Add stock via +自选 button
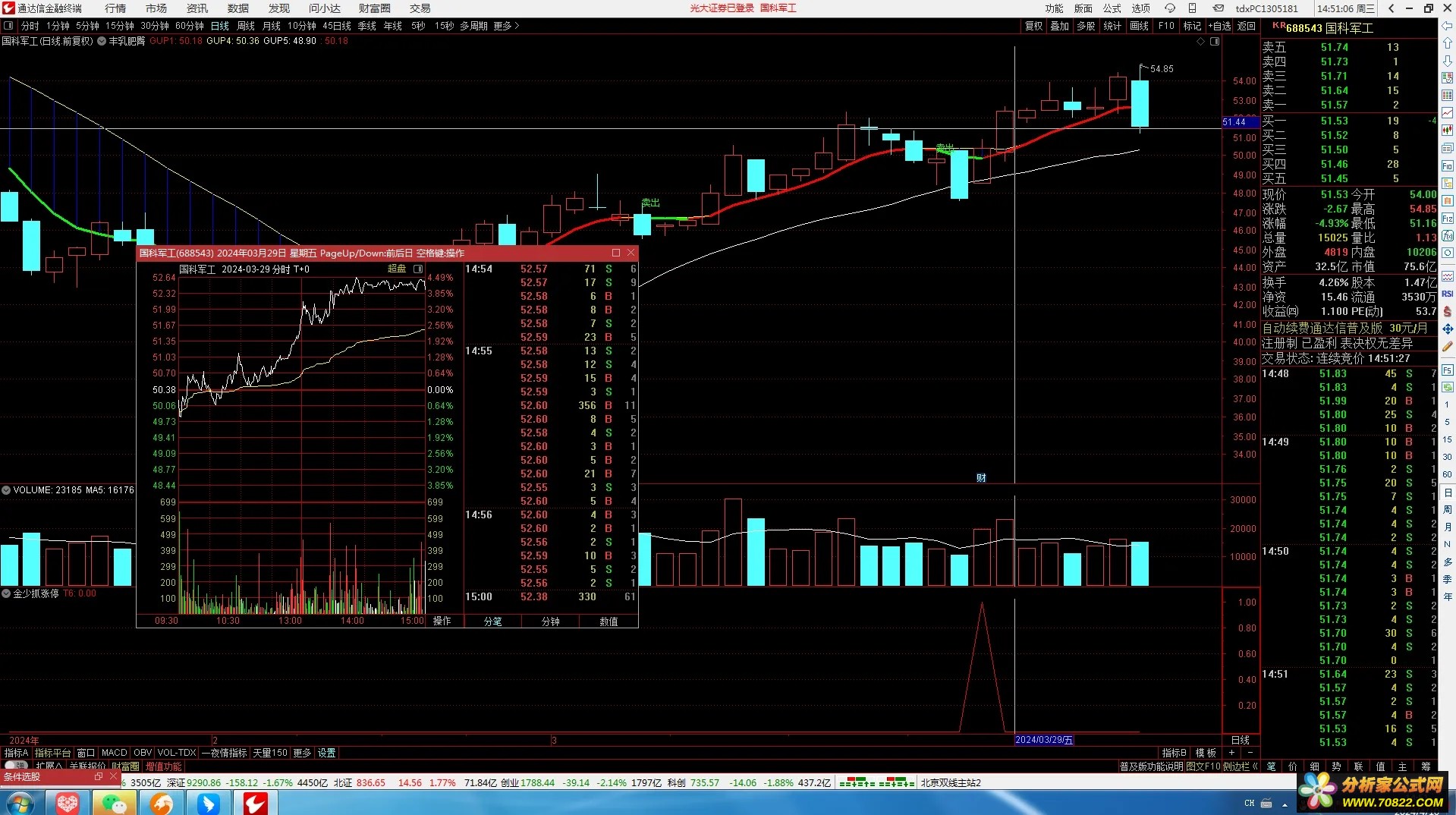 tap(1220, 26)
